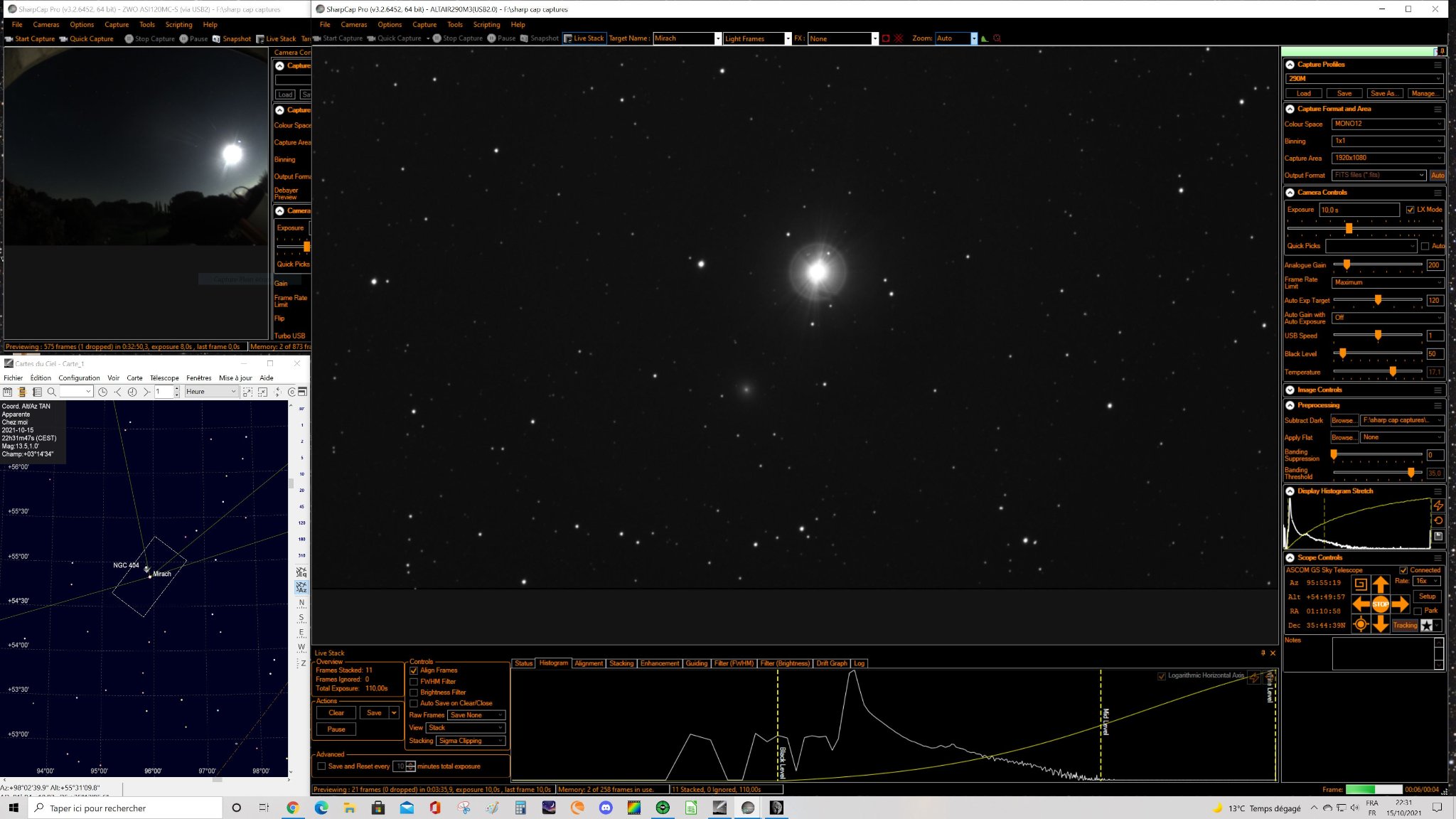Viewport: 1456px width, 819px height.
Task: Open Discord from the Windows taskbar
Action: [x=606, y=808]
